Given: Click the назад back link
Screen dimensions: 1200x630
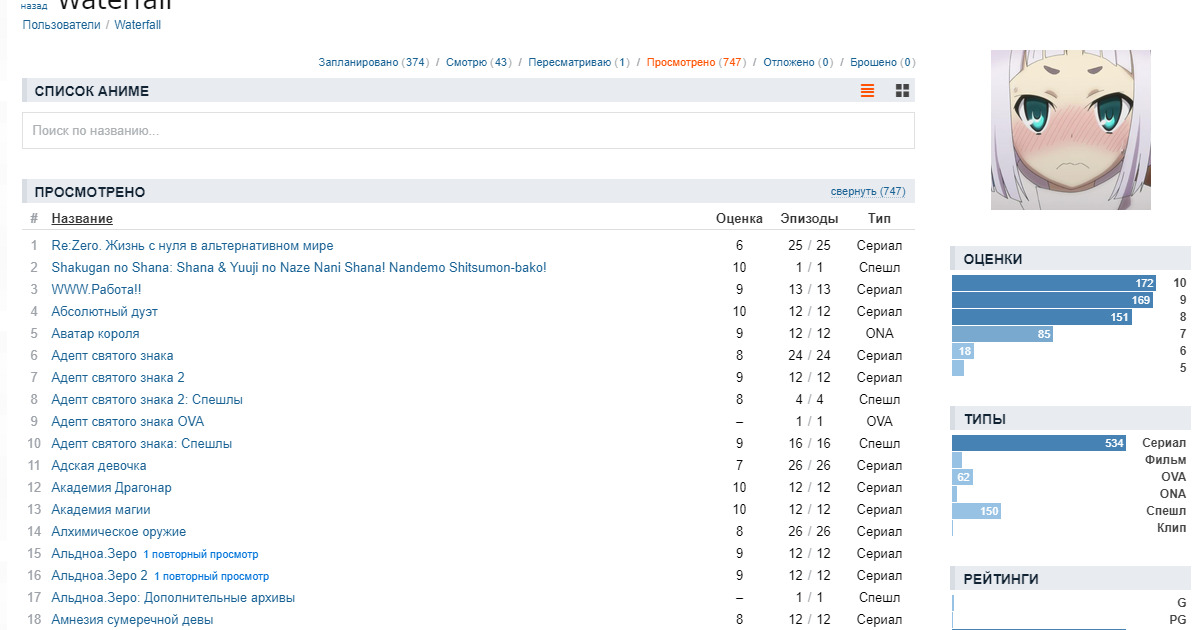Looking at the screenshot, I should coord(33,6).
